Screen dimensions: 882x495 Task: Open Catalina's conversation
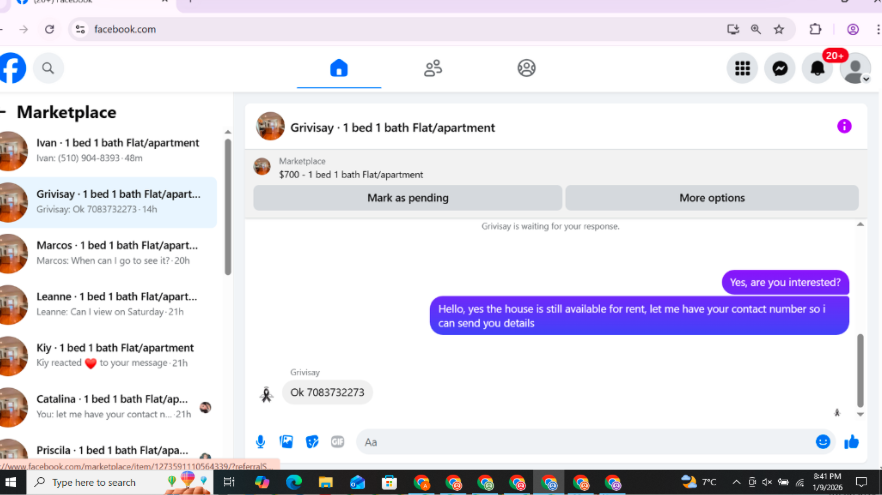(108, 406)
